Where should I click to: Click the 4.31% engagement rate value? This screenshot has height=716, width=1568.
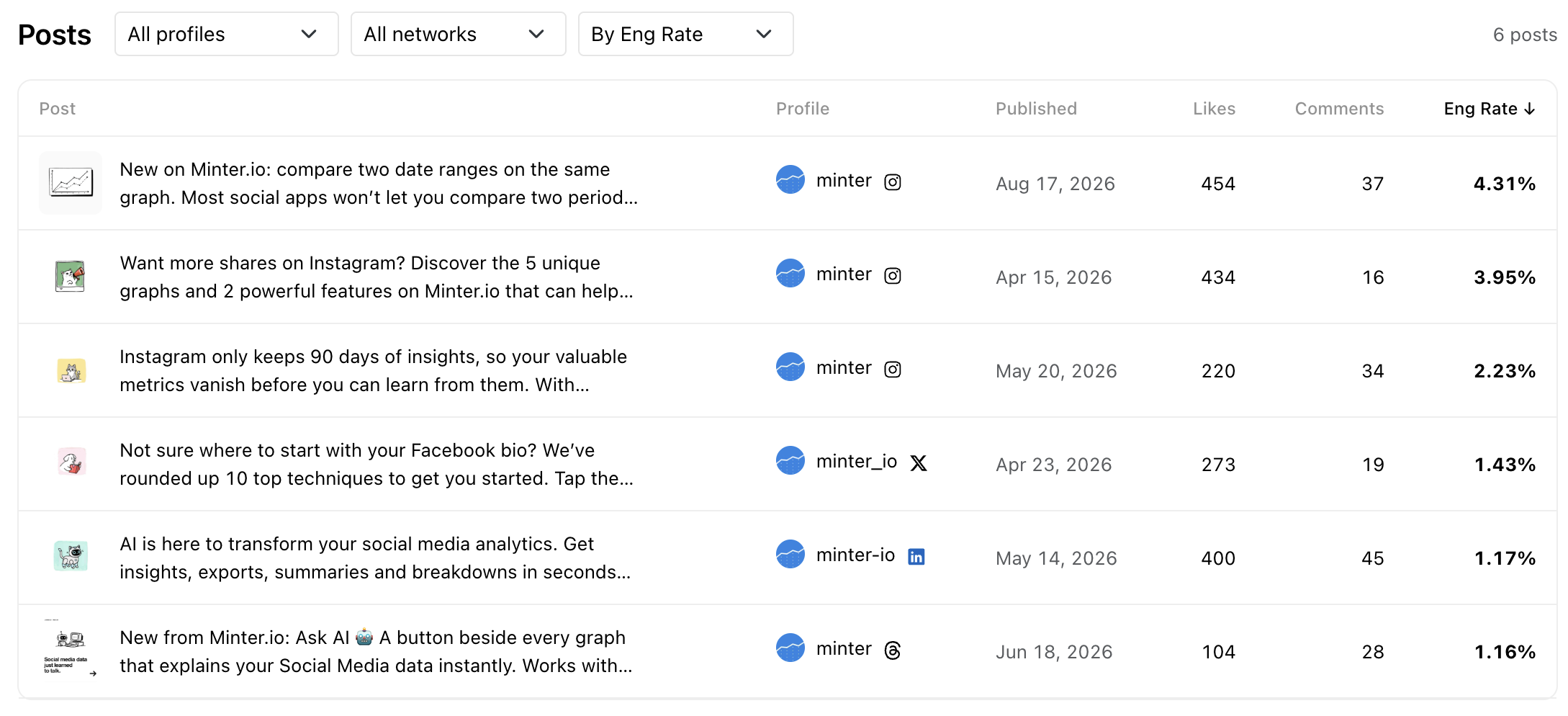(1505, 184)
